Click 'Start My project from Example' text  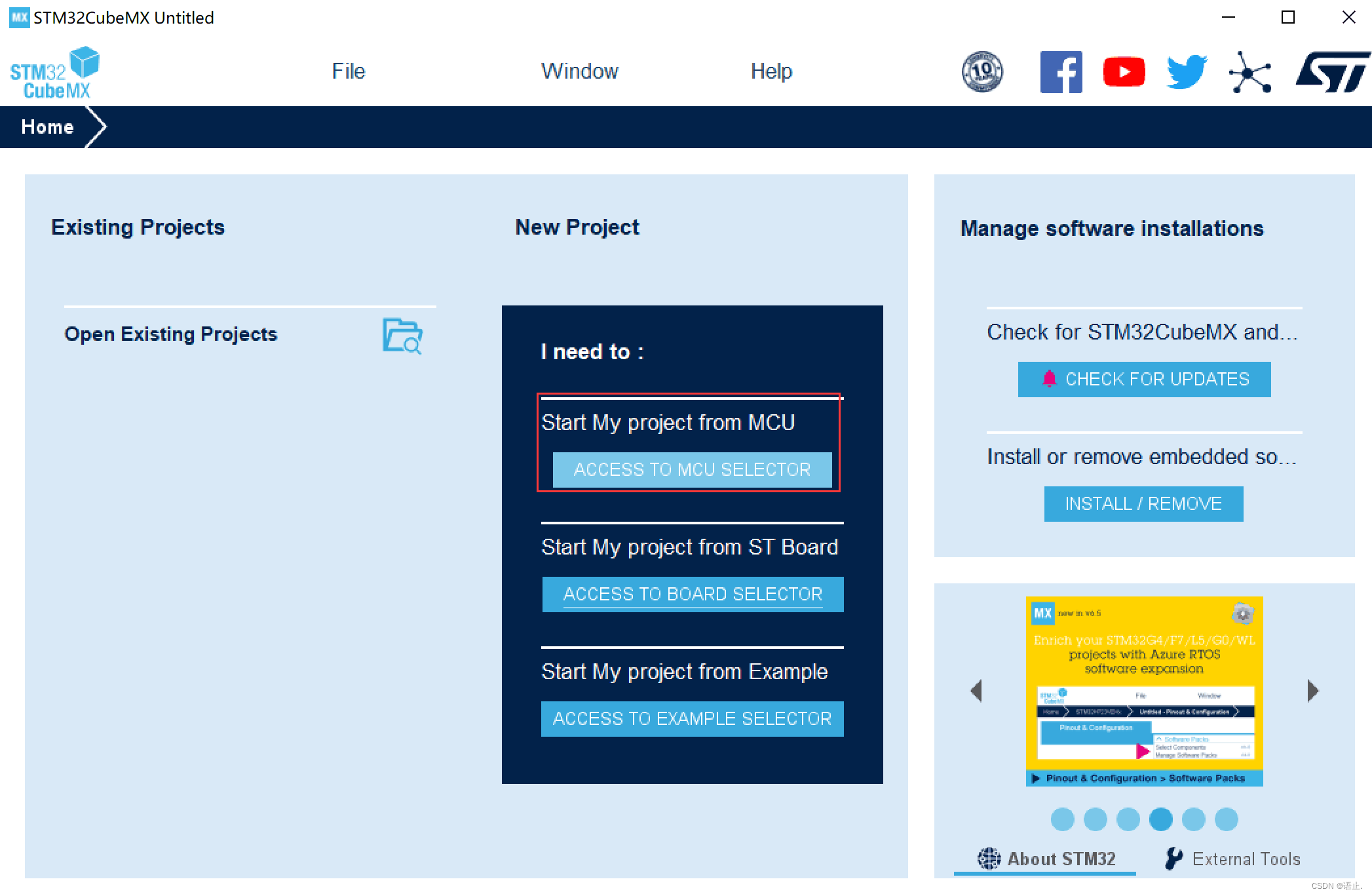684,672
